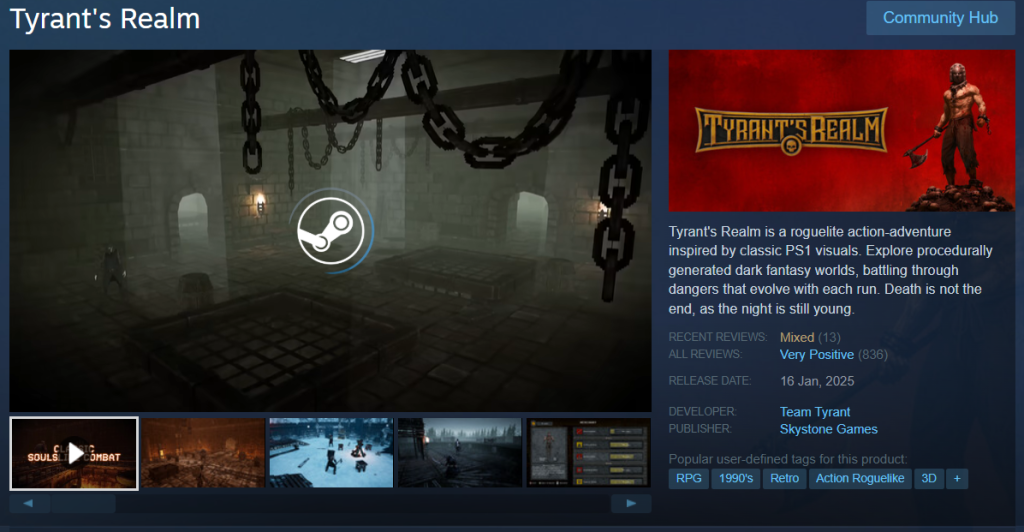This screenshot has height=532, width=1024.
Task: Play the Classic Soulslike Combat trailer thumbnail
Action: [74, 453]
